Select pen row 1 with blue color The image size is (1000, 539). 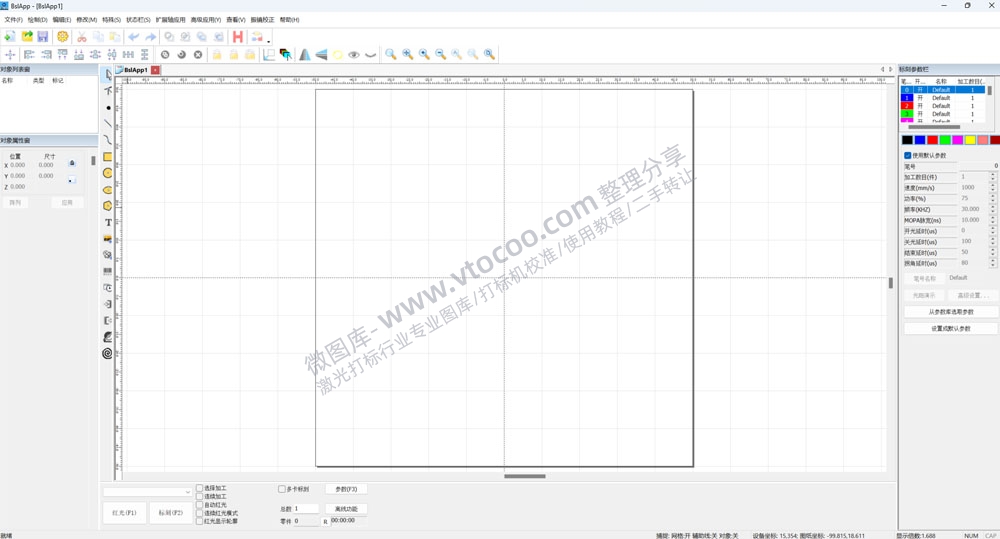point(943,98)
